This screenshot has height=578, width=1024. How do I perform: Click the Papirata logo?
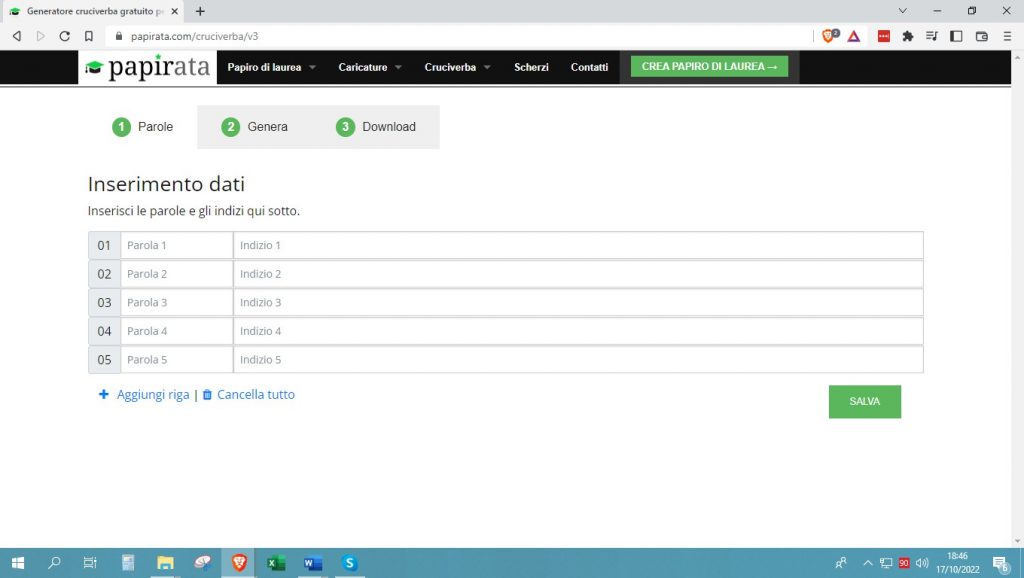pos(147,68)
